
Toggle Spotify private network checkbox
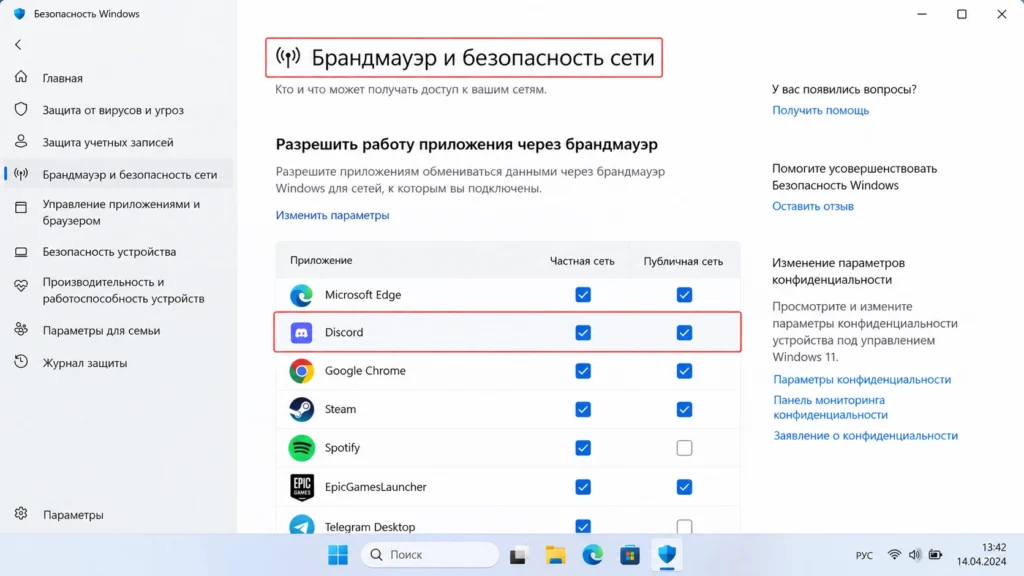tap(583, 448)
